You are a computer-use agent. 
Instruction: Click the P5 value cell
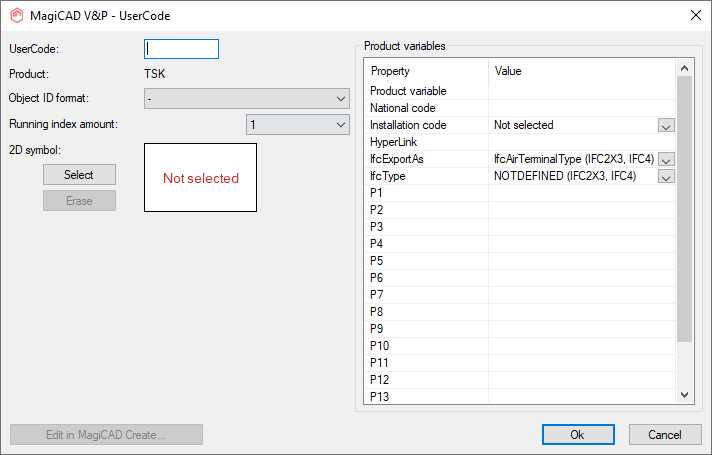coord(580,261)
